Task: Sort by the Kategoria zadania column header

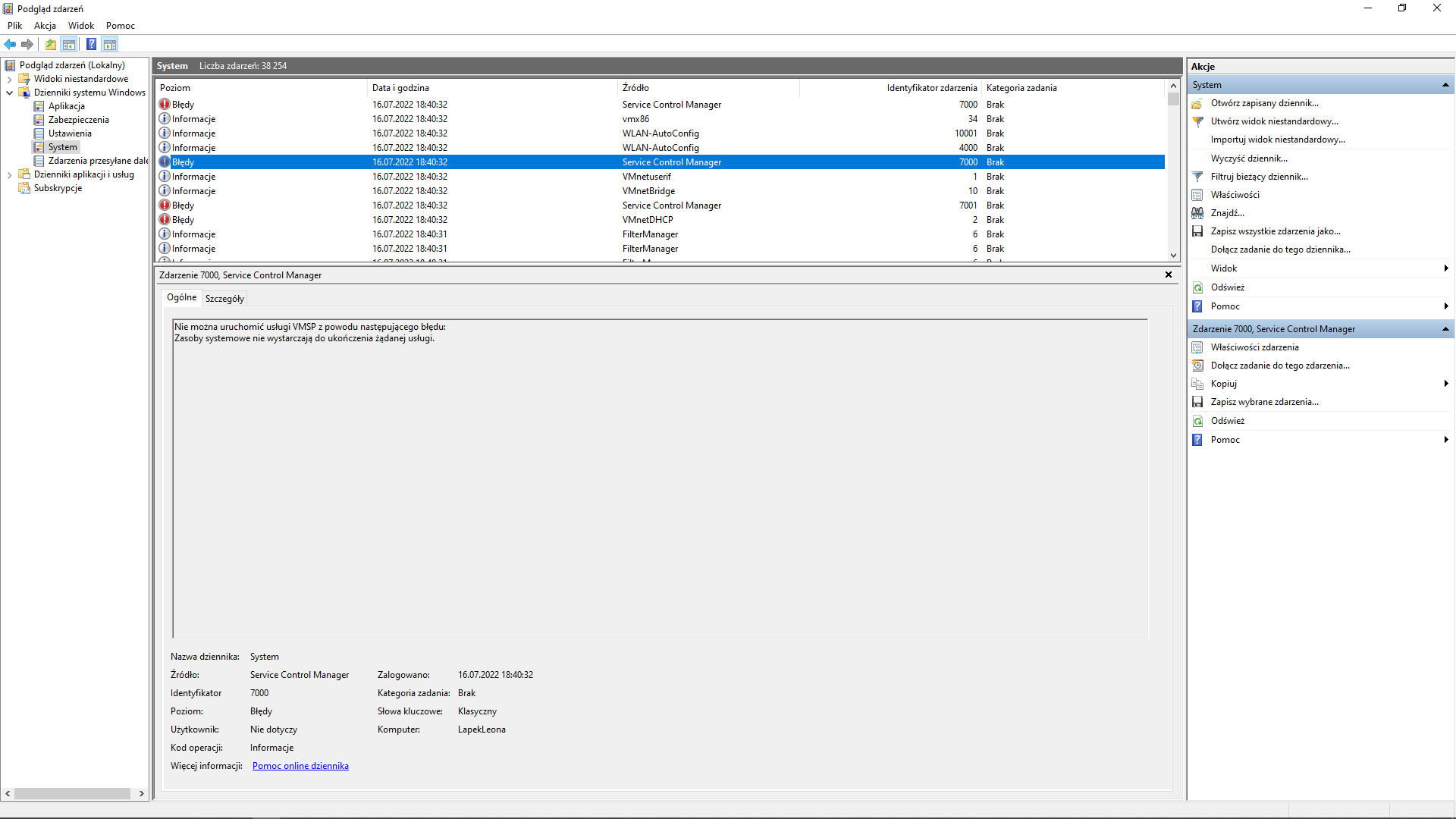Action: coord(1073,88)
